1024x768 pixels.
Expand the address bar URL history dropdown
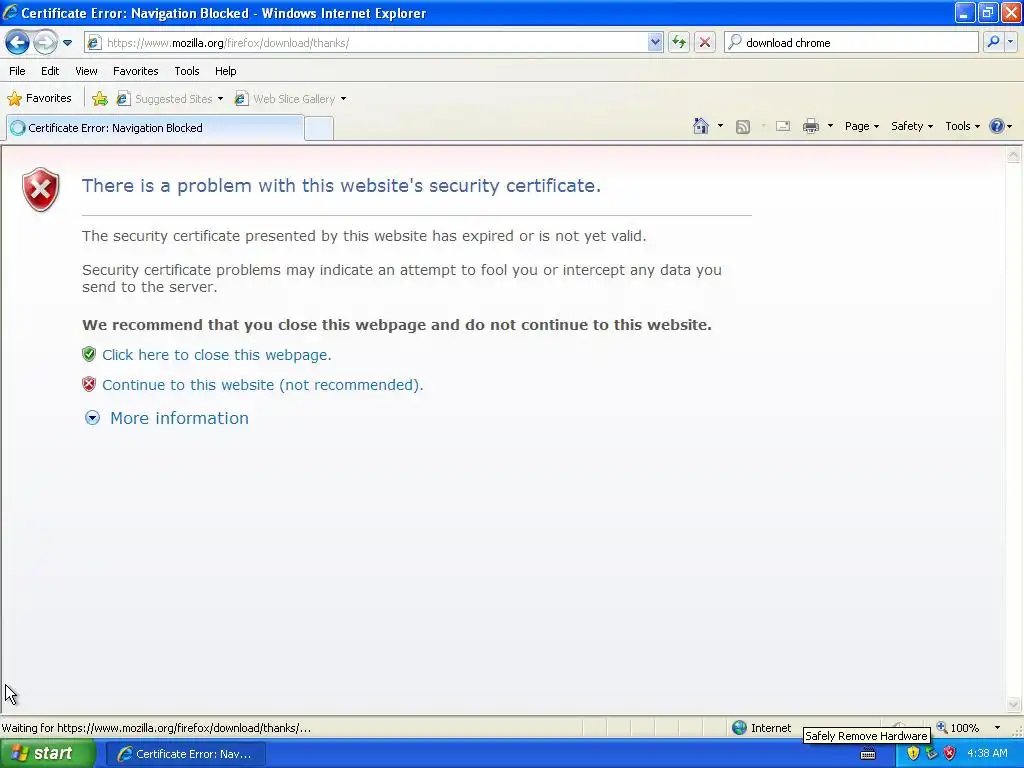[x=655, y=43]
